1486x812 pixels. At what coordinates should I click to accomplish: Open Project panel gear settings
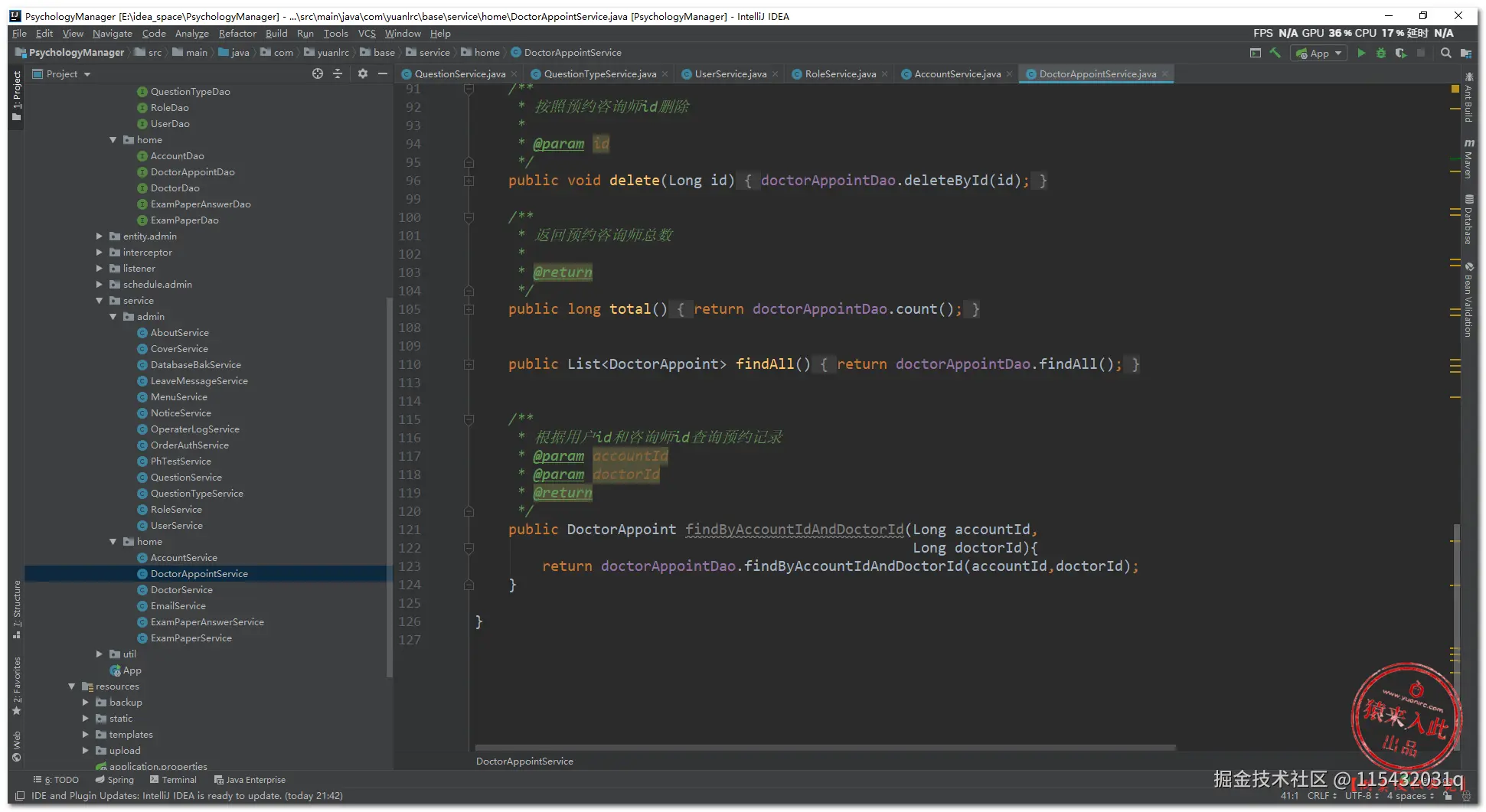[x=363, y=73]
